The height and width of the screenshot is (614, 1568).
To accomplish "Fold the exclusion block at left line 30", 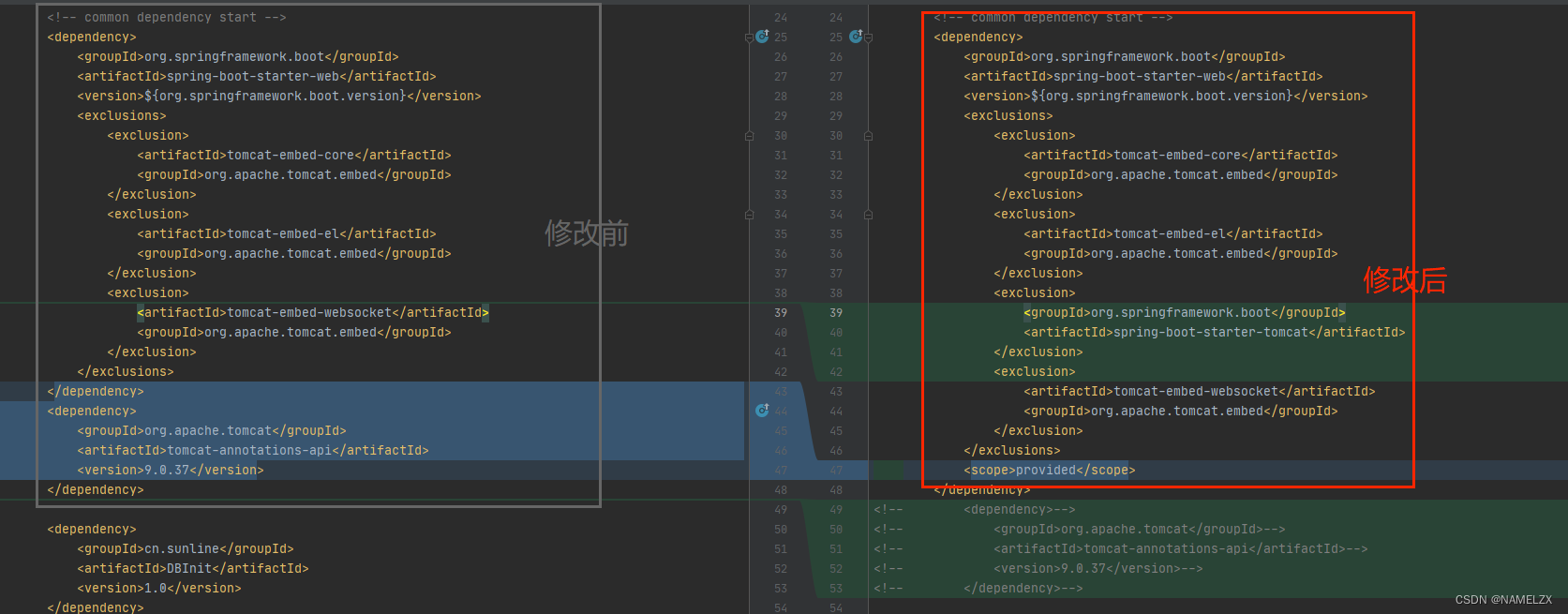I will (x=749, y=136).
